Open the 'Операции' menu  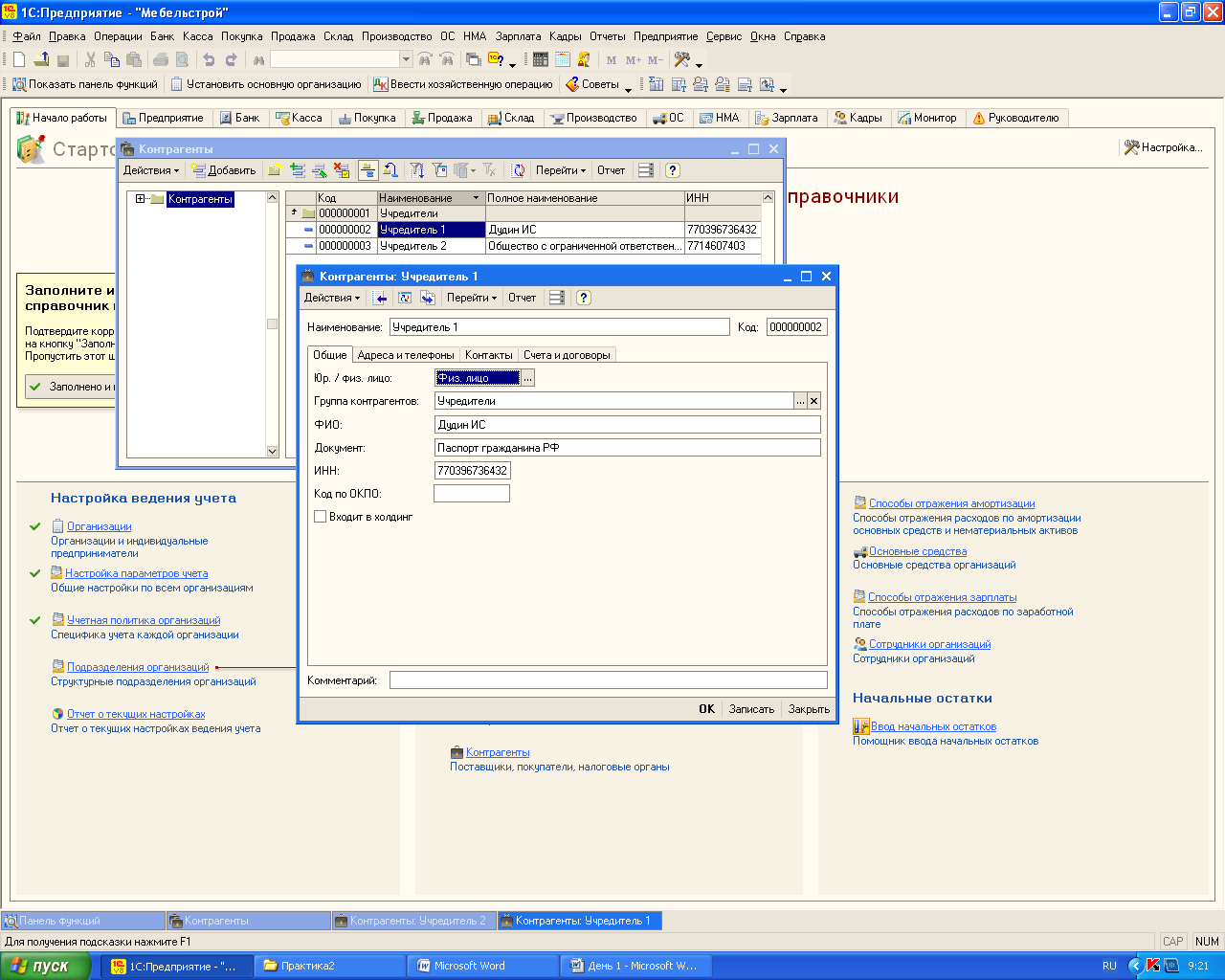(118, 36)
